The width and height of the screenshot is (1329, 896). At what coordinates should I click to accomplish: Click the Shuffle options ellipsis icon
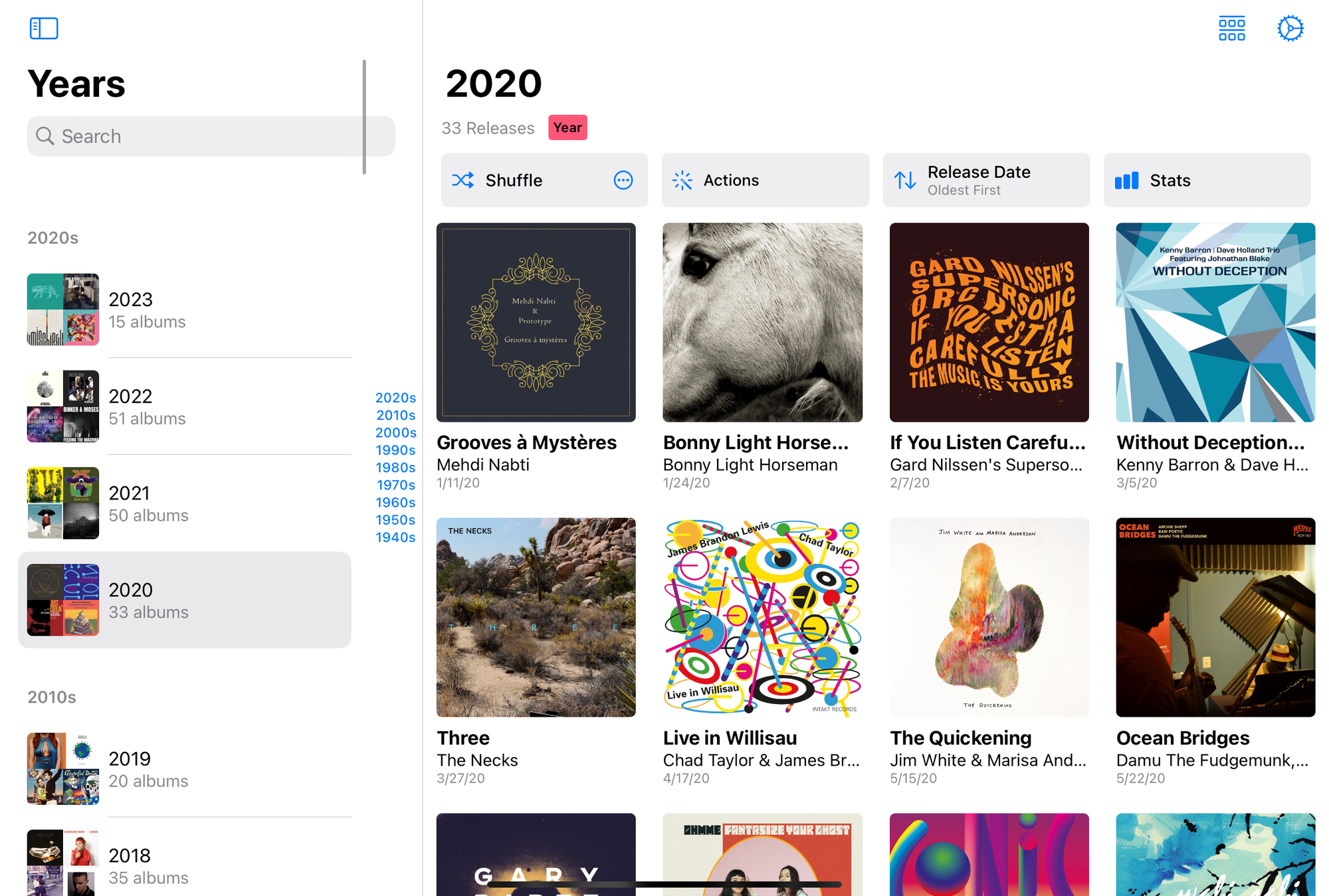point(623,180)
